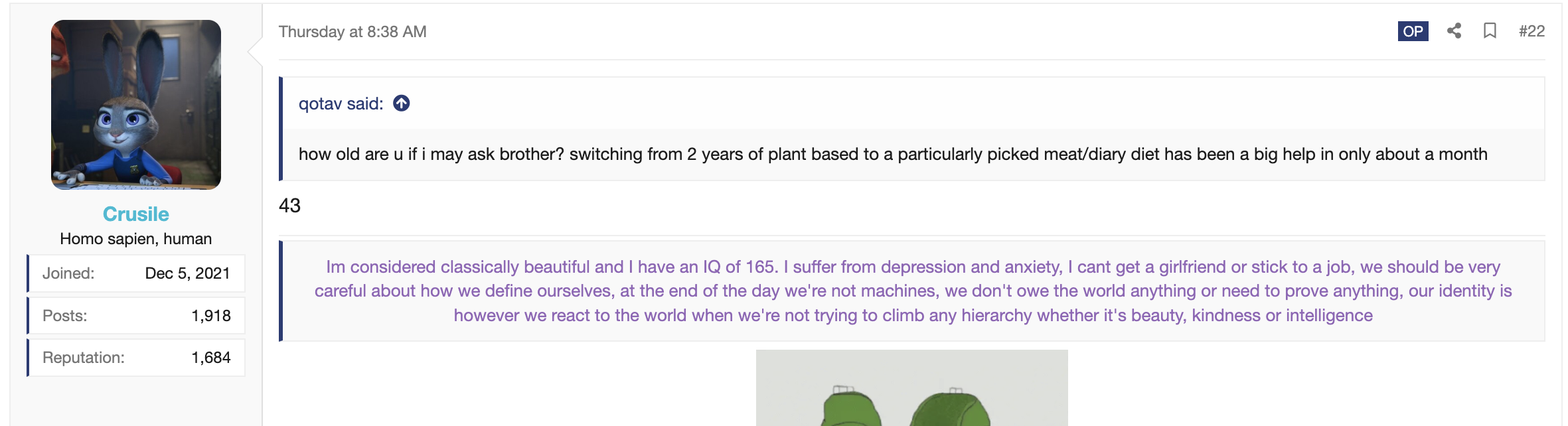This screenshot has width=1568, height=426.
Task: Click Crusile's rabbit avatar image
Action: (x=136, y=105)
